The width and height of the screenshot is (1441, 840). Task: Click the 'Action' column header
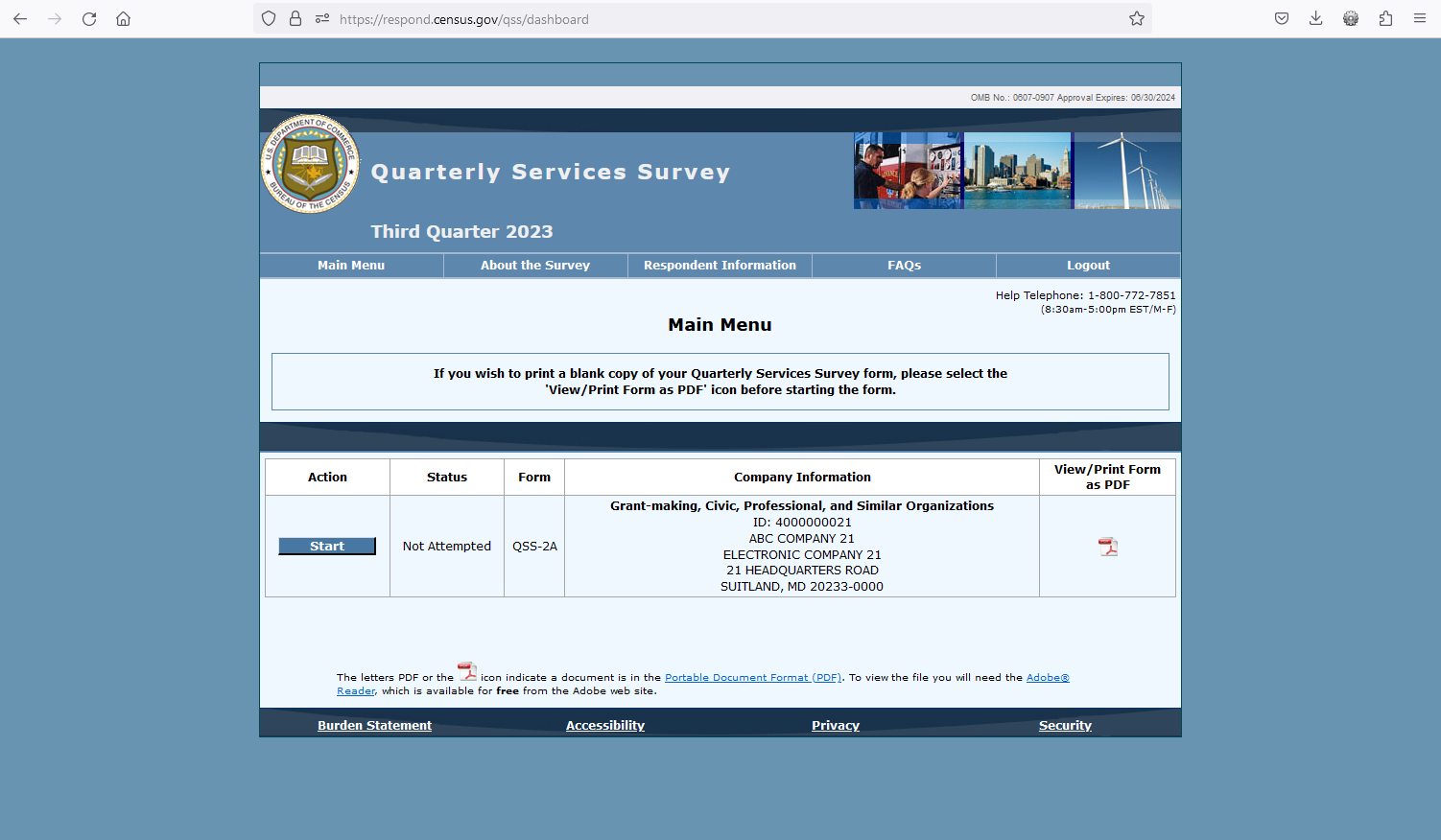click(327, 478)
